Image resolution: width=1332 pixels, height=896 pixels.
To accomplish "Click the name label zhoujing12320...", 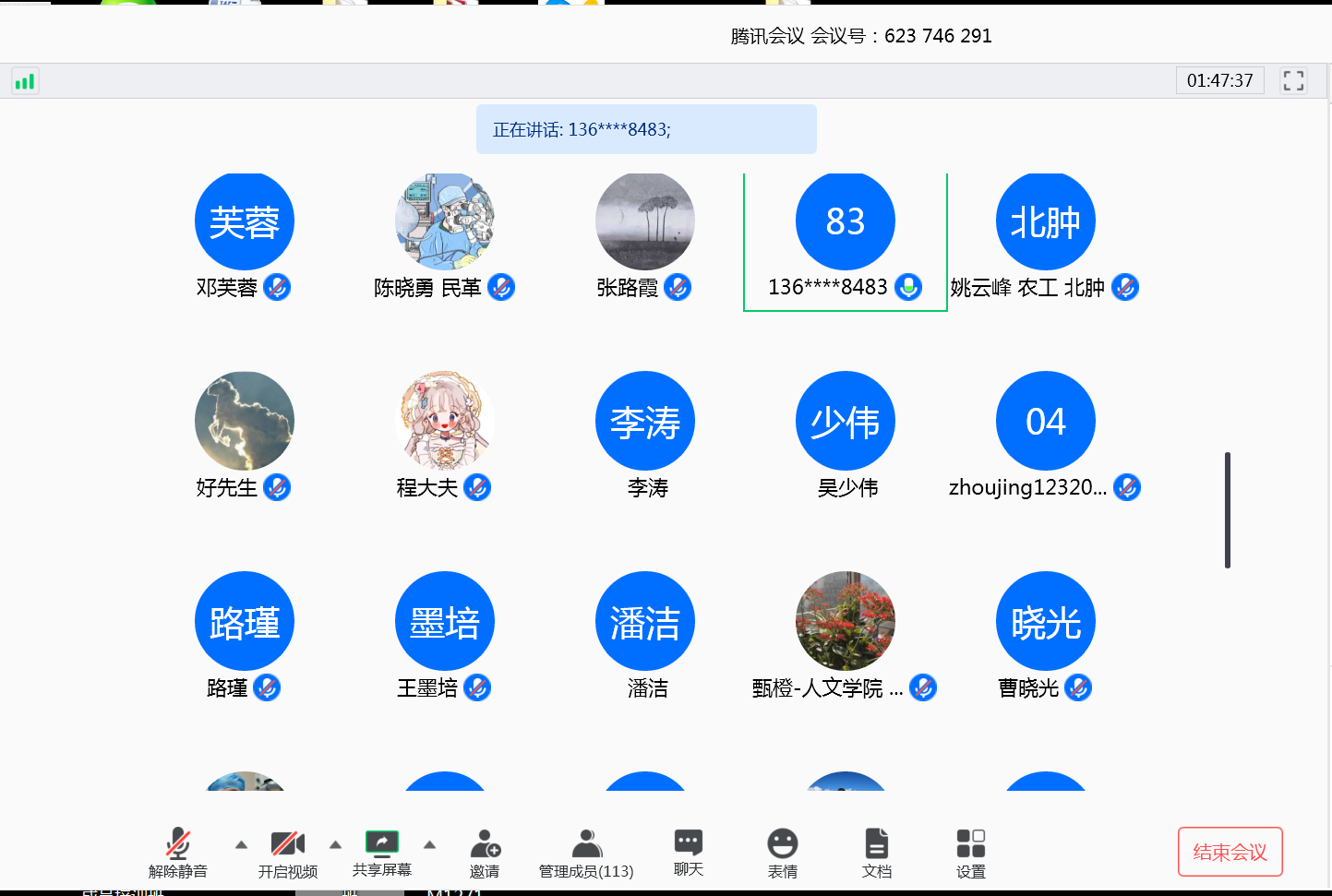I will (x=1027, y=487).
